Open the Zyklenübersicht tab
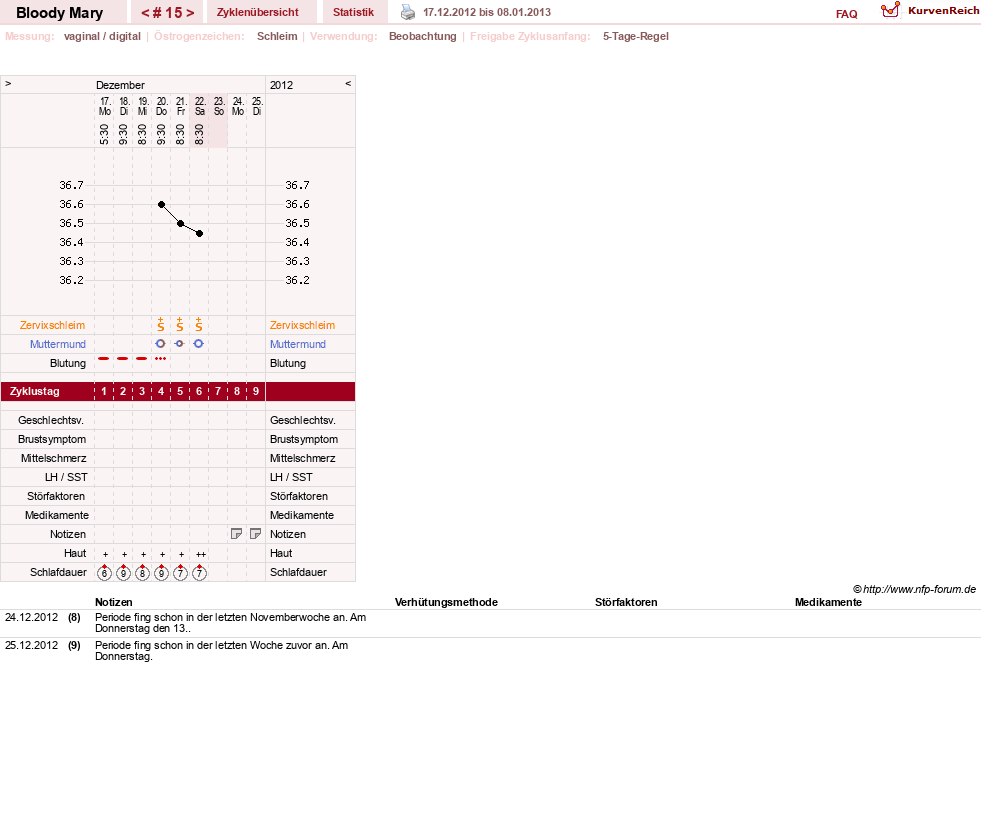The image size is (981, 829). pos(258,12)
